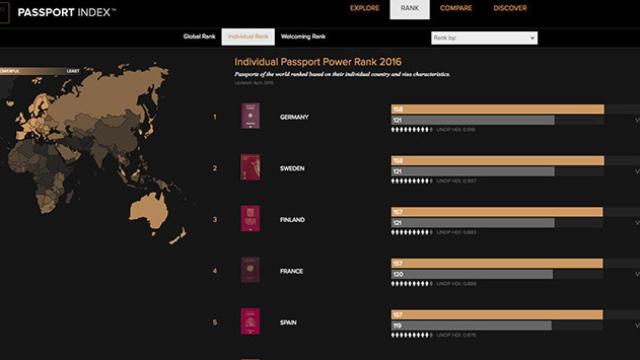Viewport: 640px width, 360px height.
Task: Go to the Compare tab
Action: (x=456, y=8)
